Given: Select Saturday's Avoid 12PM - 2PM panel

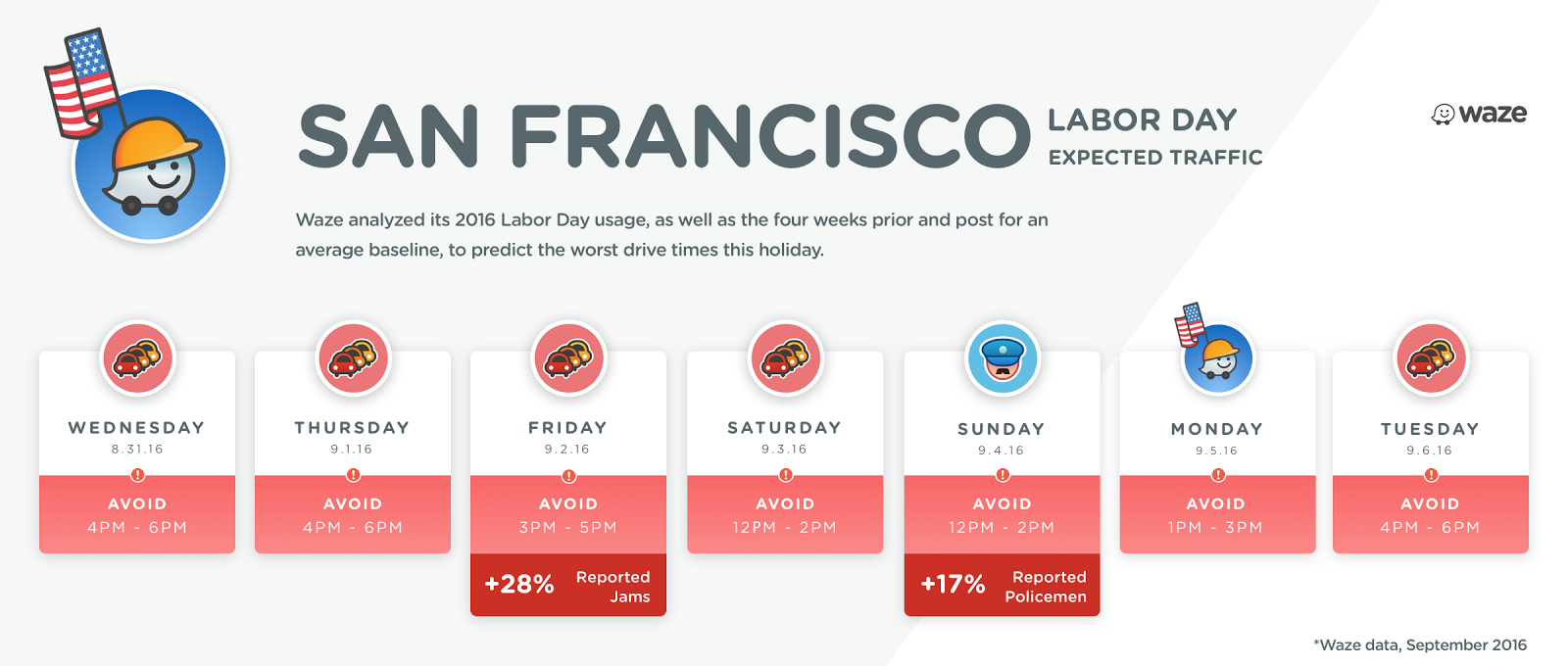Looking at the screenshot, I should click(786, 515).
